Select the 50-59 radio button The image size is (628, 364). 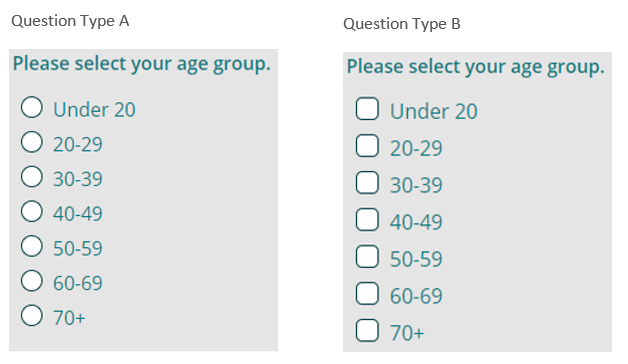[32, 246]
